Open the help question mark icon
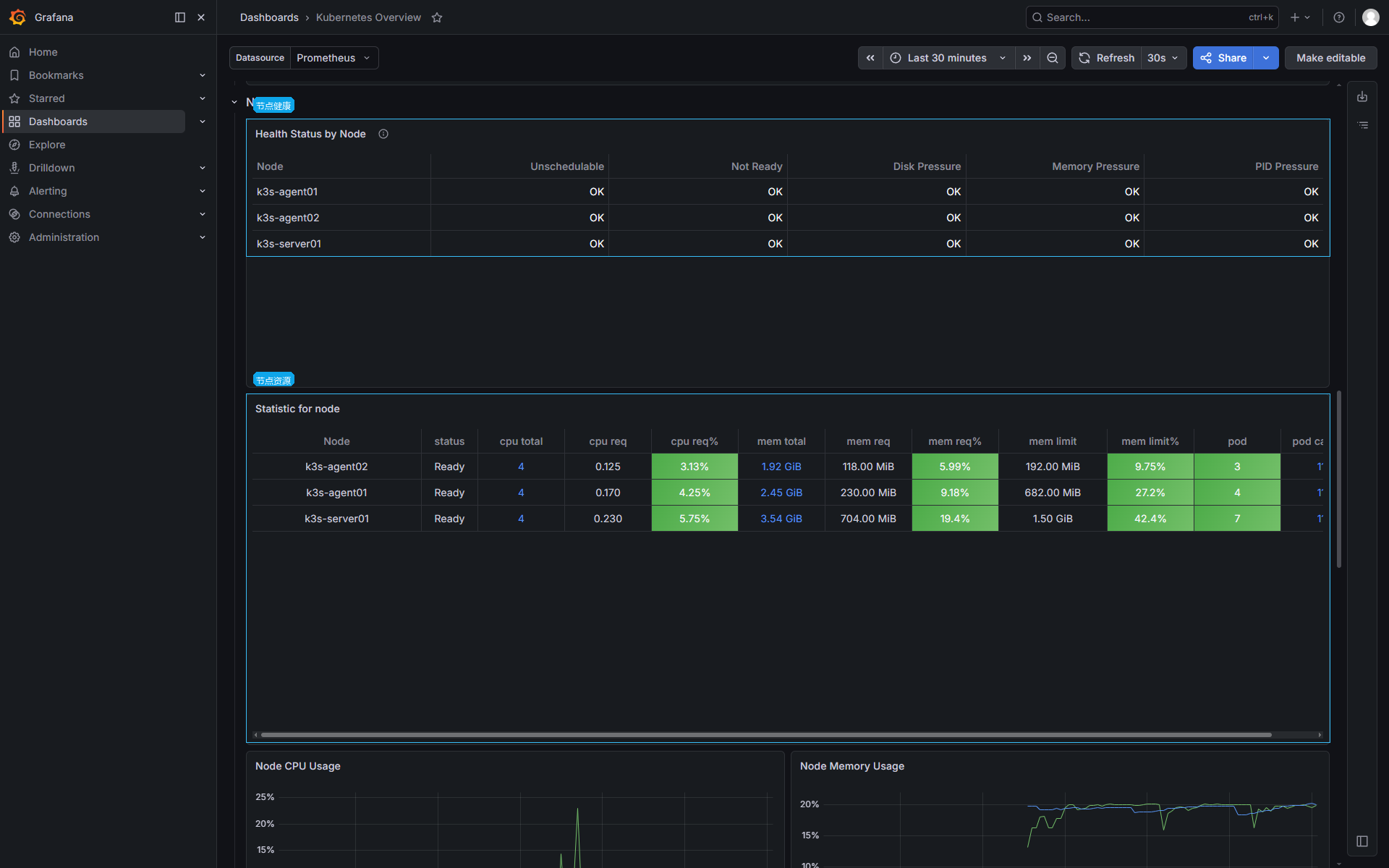Viewport: 1389px width, 868px height. coord(1339,17)
